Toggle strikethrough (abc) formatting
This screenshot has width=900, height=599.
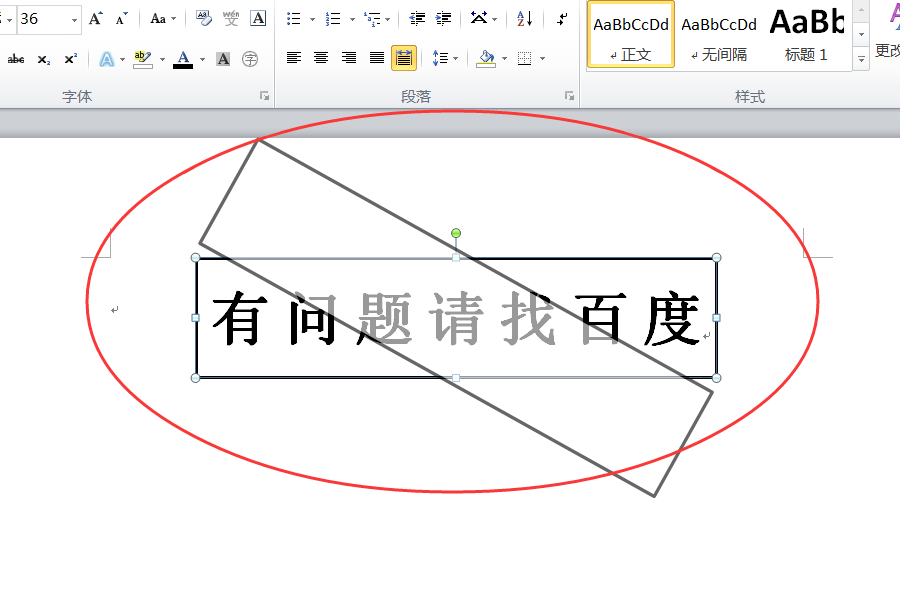tap(15, 59)
